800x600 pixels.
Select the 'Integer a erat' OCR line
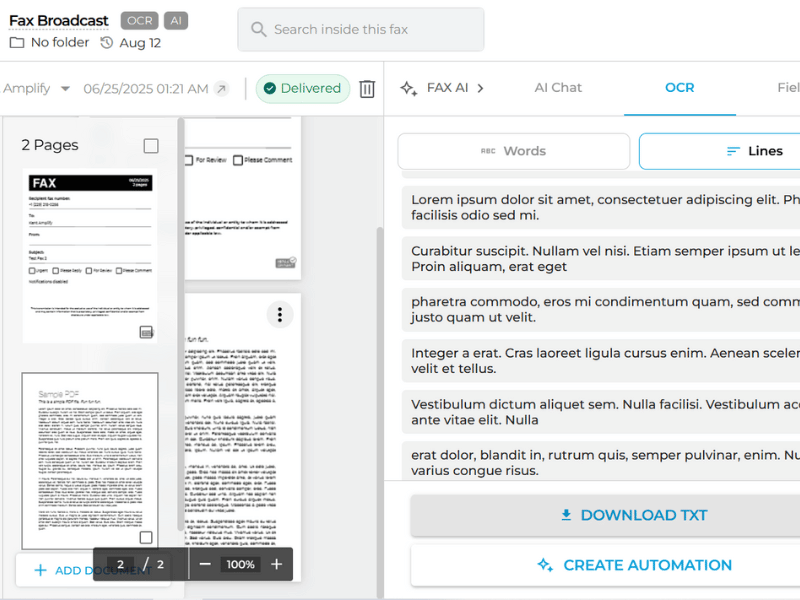point(601,361)
